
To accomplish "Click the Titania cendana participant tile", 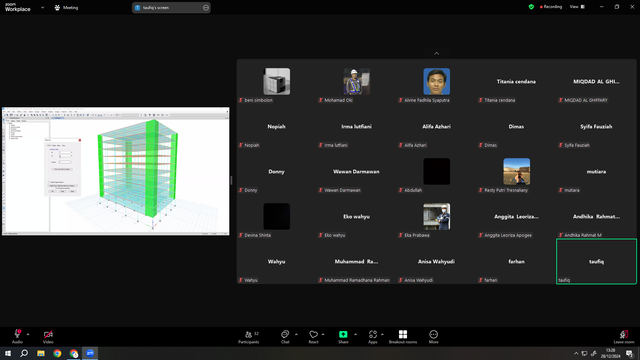I will click(516, 82).
